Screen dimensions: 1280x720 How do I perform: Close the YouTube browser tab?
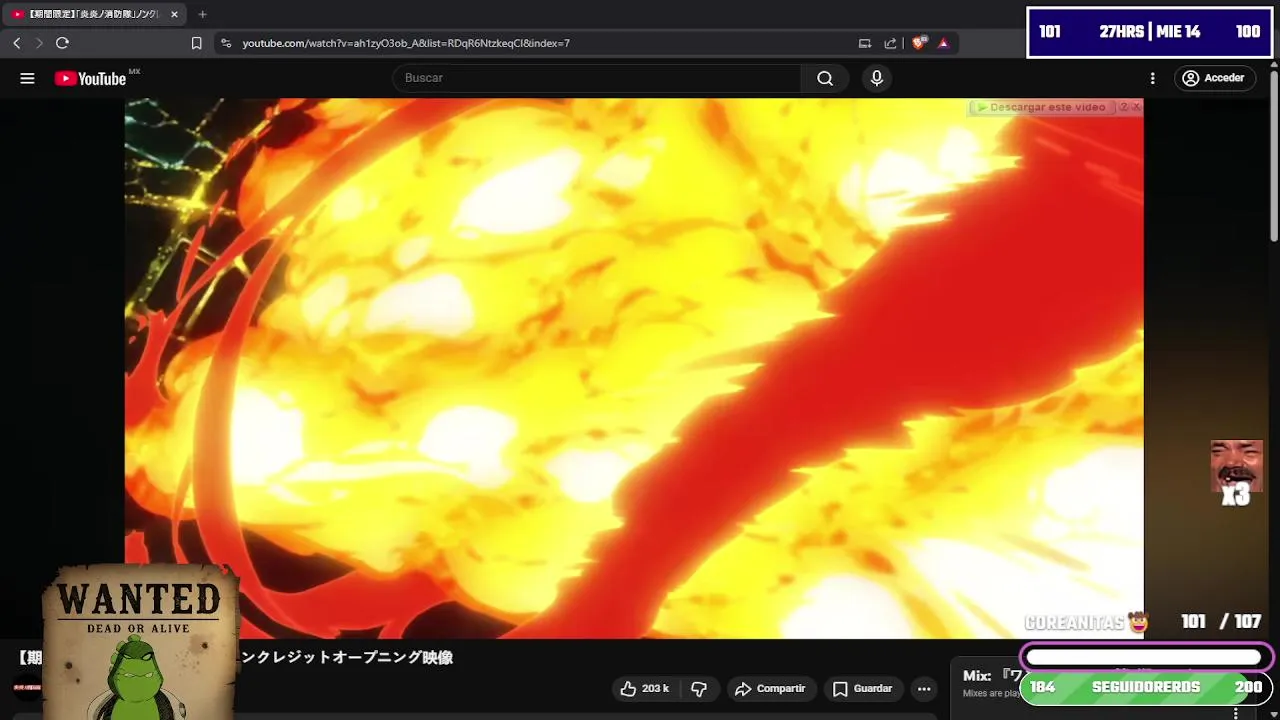tap(174, 14)
